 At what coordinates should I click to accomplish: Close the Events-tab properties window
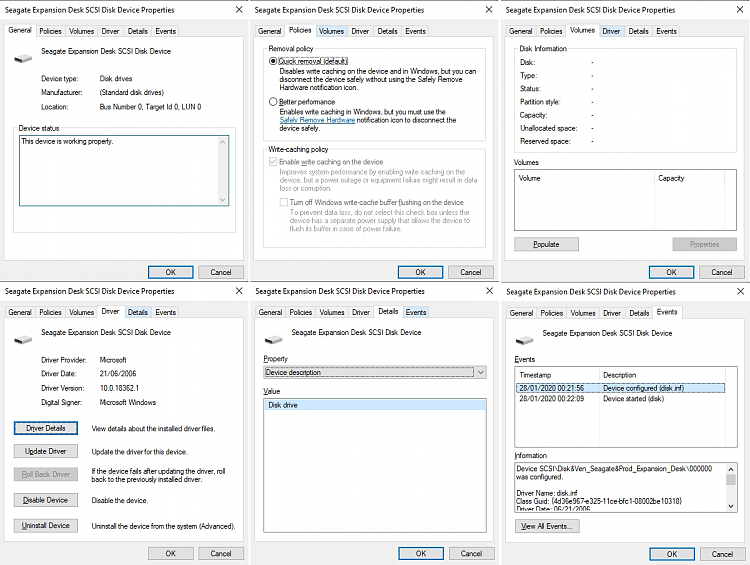(x=740, y=291)
